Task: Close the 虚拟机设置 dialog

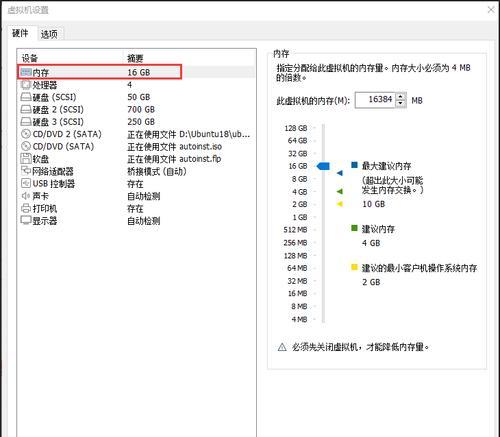Action: (491, 10)
